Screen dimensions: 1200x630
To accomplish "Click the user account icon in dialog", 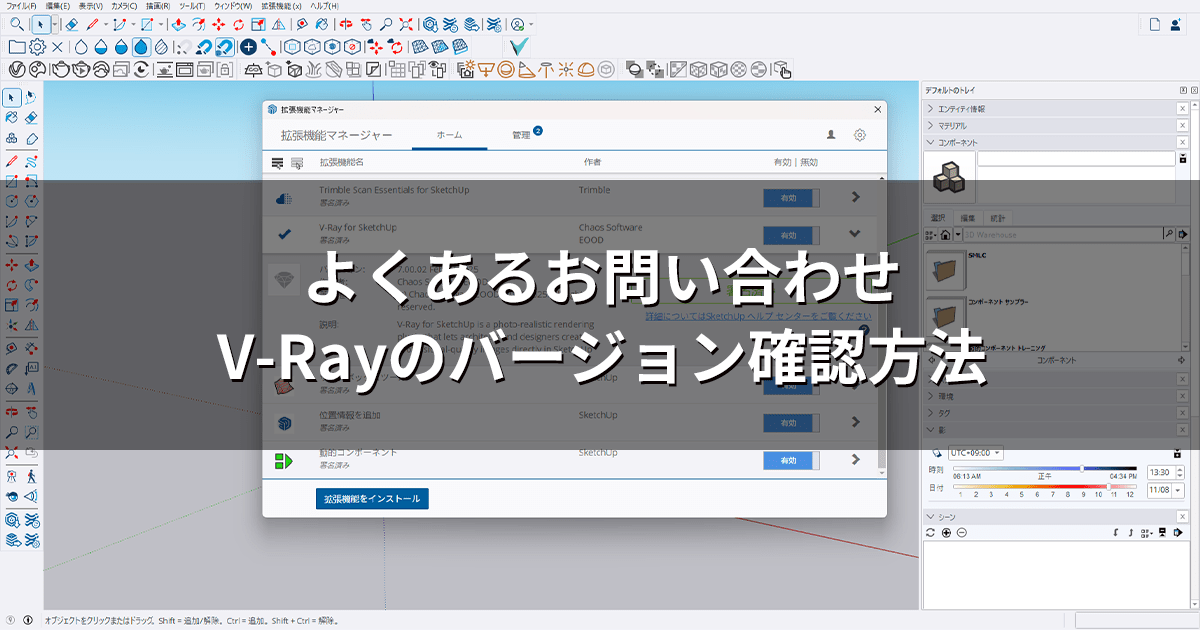I will click(830, 135).
